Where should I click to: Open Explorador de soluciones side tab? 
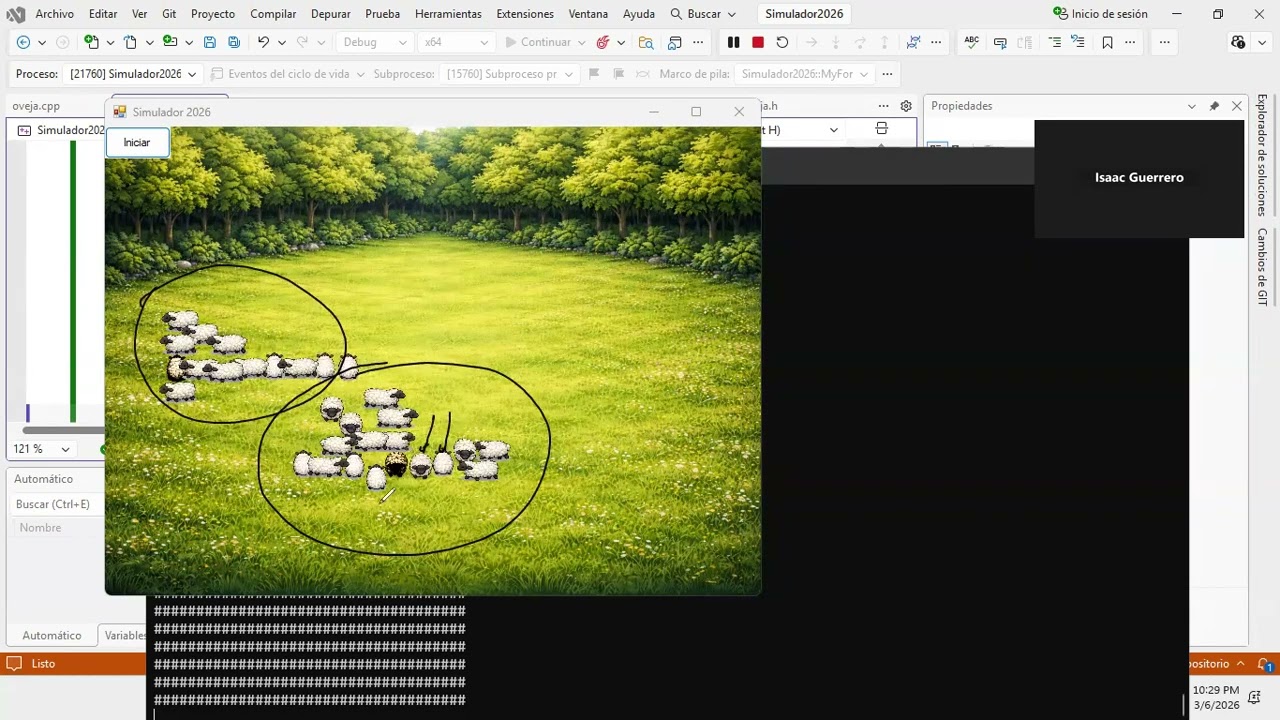click(1262, 155)
